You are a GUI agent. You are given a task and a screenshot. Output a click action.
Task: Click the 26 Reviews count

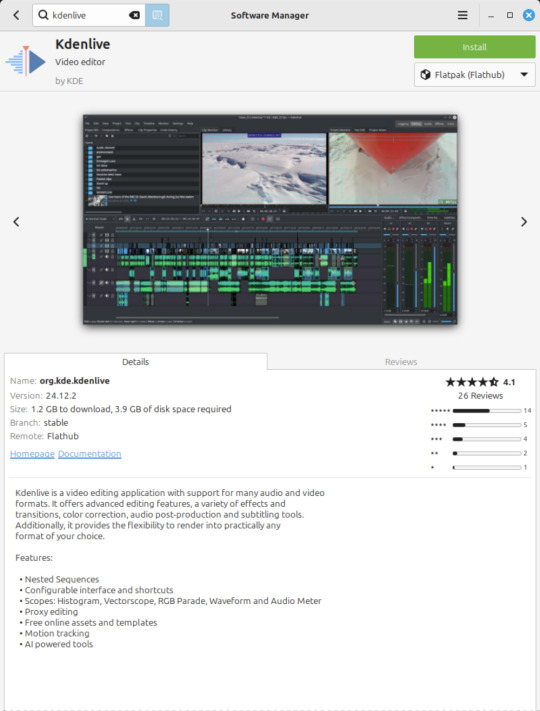(480, 396)
